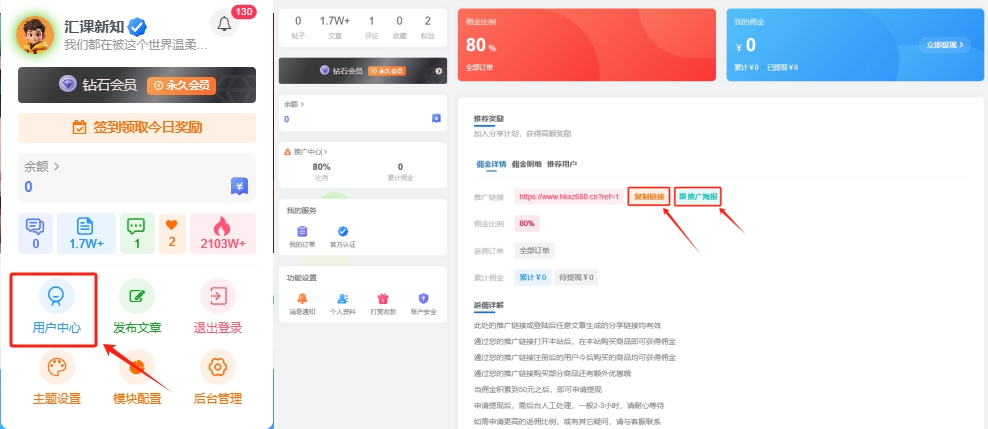Switch to 推荐用户 tab
The width and height of the screenshot is (988, 429).
pos(562,164)
